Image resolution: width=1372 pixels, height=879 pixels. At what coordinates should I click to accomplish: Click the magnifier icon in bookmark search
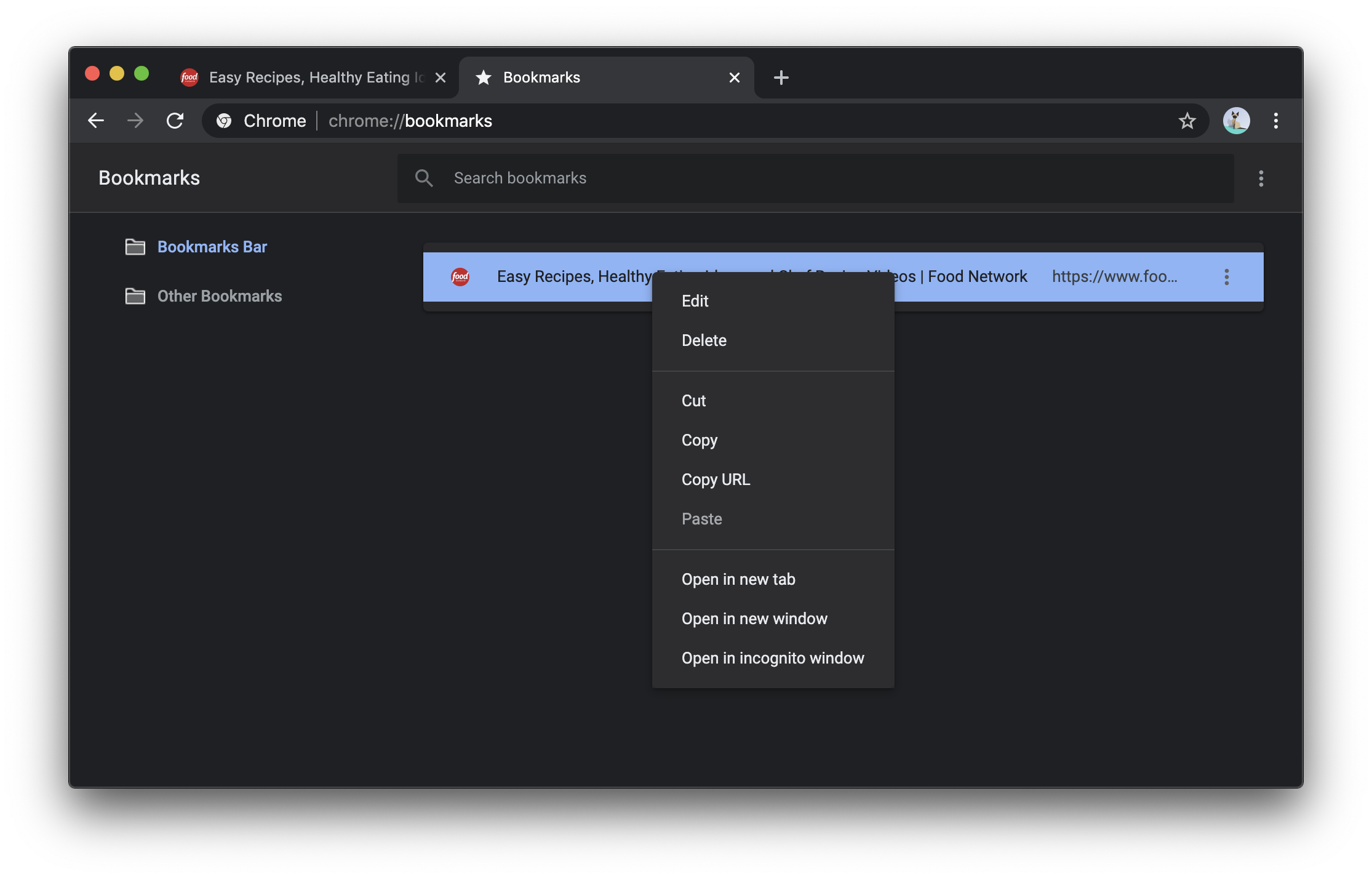(424, 179)
